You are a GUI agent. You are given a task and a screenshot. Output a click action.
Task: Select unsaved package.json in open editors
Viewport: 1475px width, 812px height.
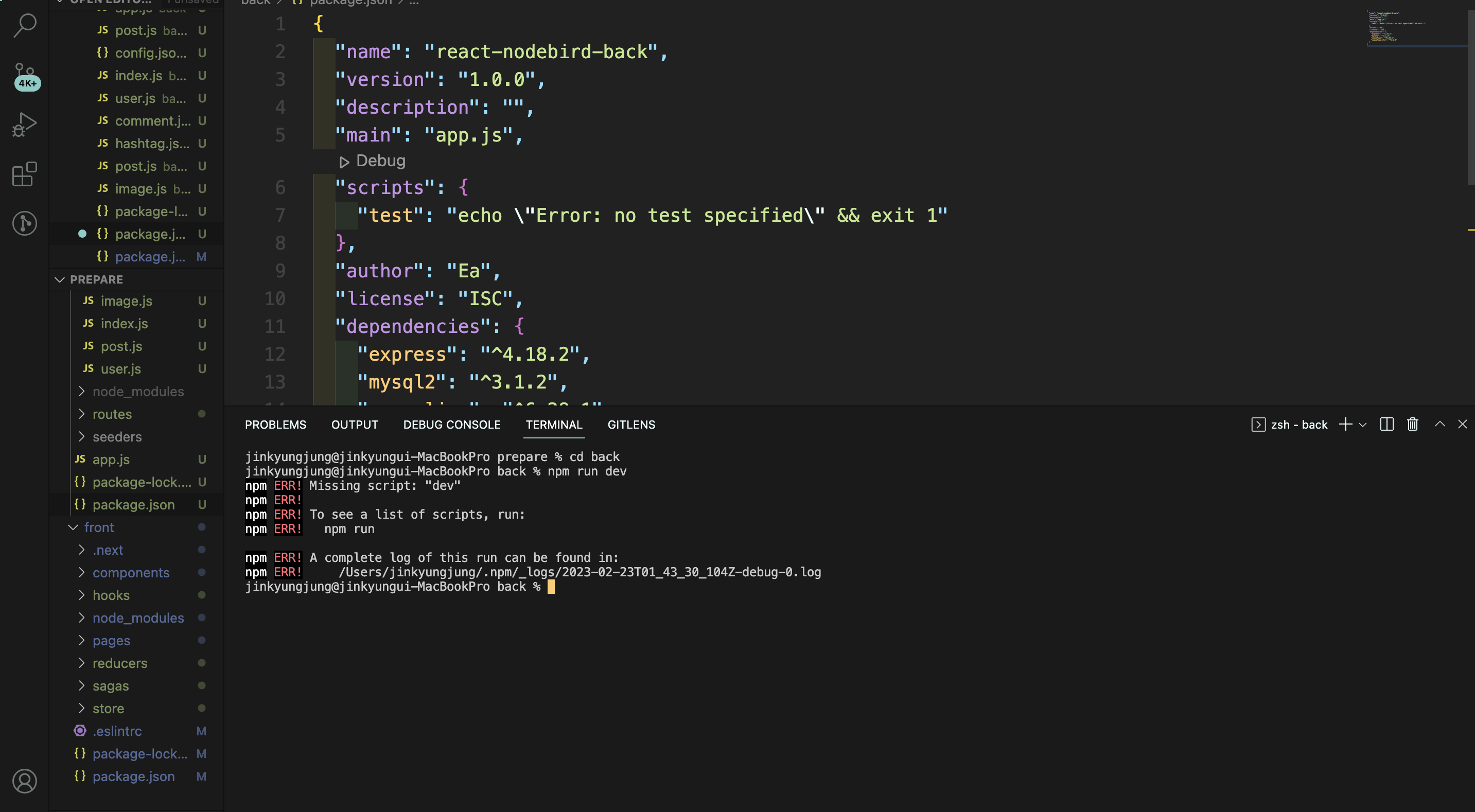[x=136, y=234]
